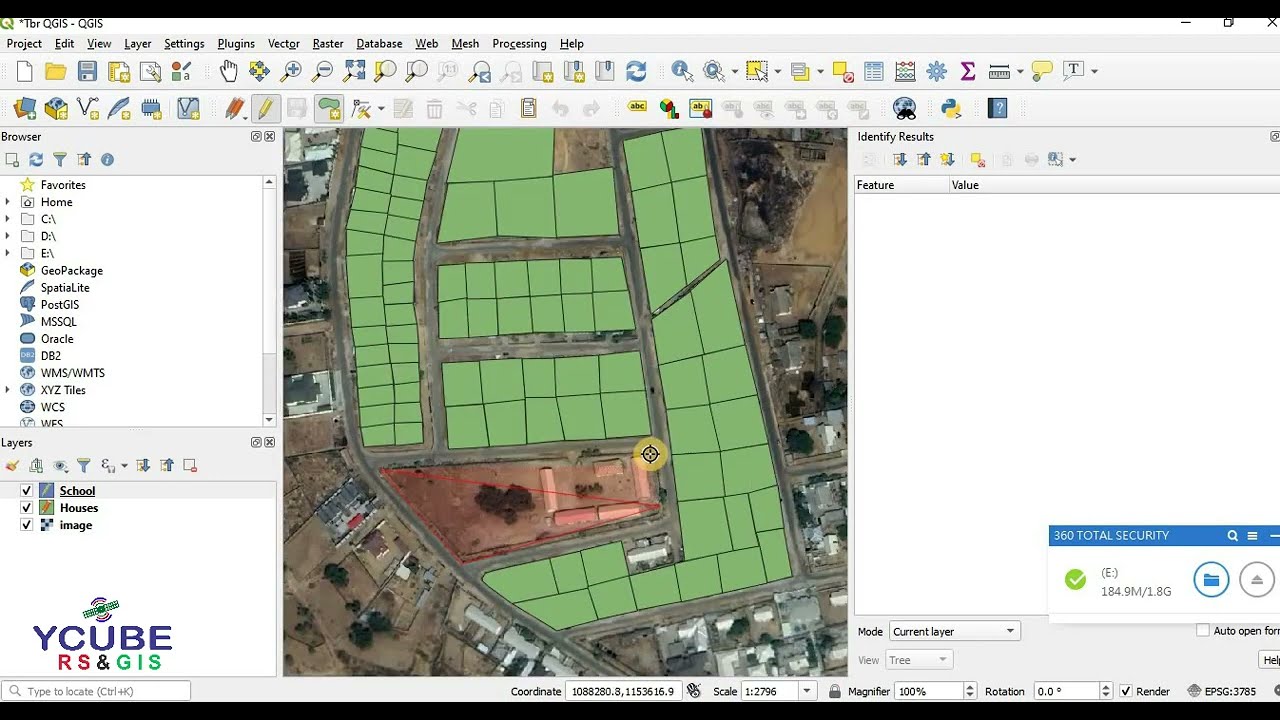The height and width of the screenshot is (720, 1280).
Task: Open the Data Source Manager
Action: click(x=25, y=108)
